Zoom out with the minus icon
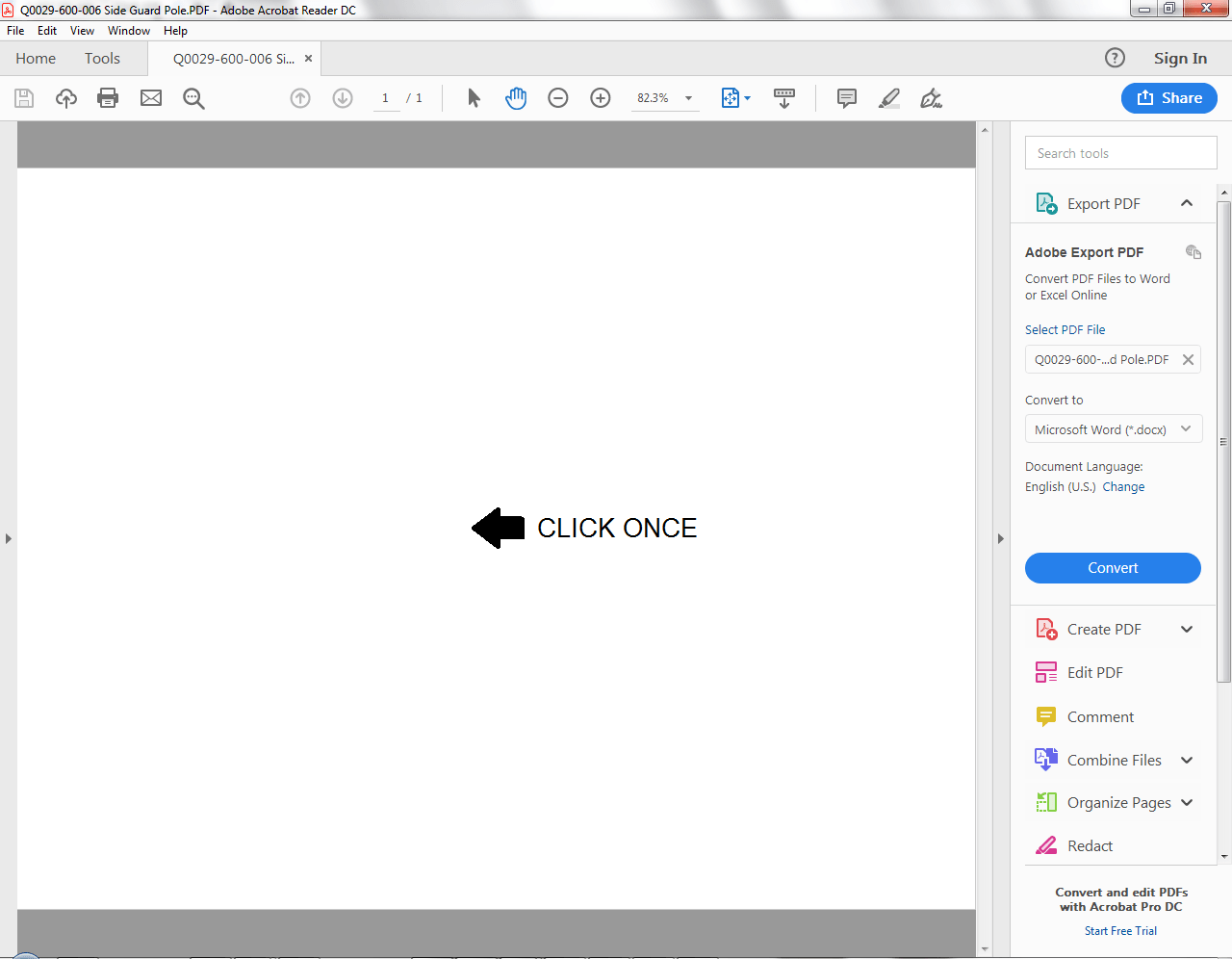1232x959 pixels. 558,98
